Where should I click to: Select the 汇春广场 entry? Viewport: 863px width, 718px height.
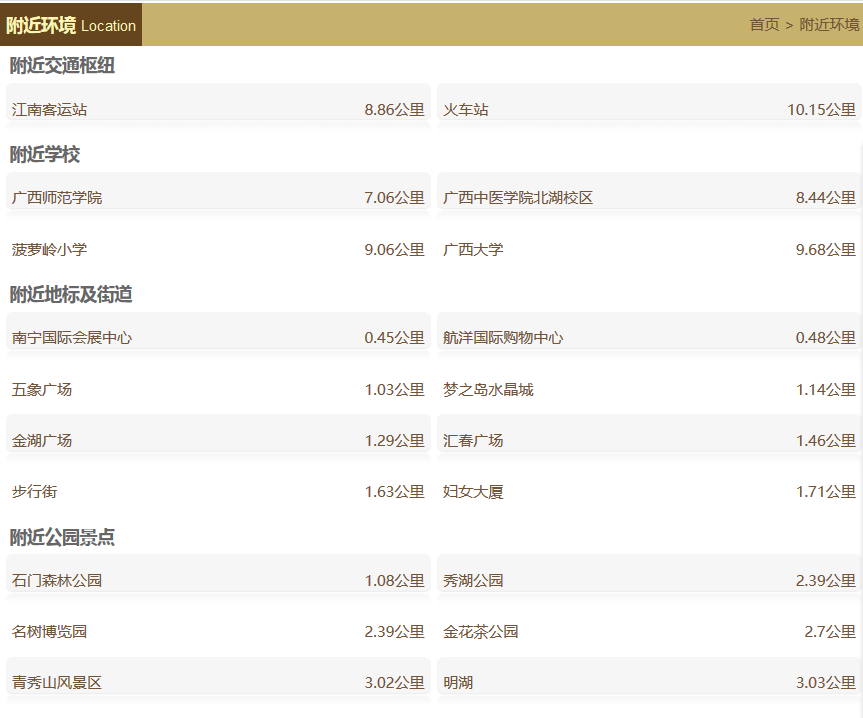click(473, 441)
